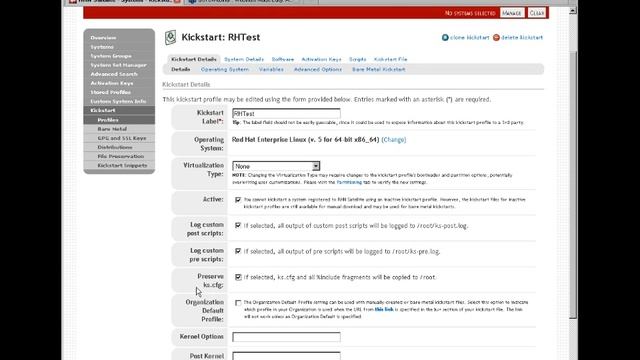Select the Variables sub-tab
Screen dimensions: 640x360
click(x=271, y=69)
